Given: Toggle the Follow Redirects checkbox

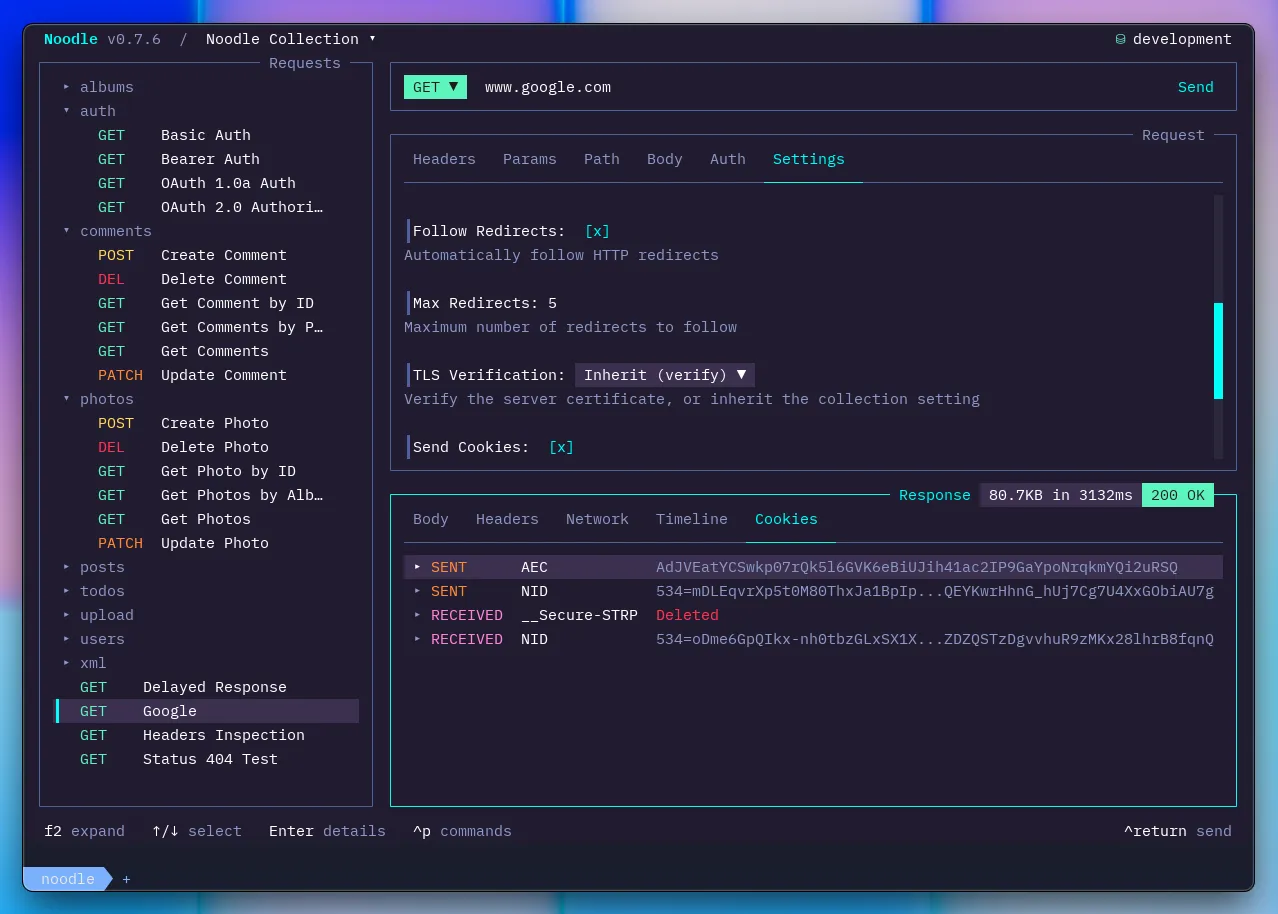Looking at the screenshot, I should (597, 231).
